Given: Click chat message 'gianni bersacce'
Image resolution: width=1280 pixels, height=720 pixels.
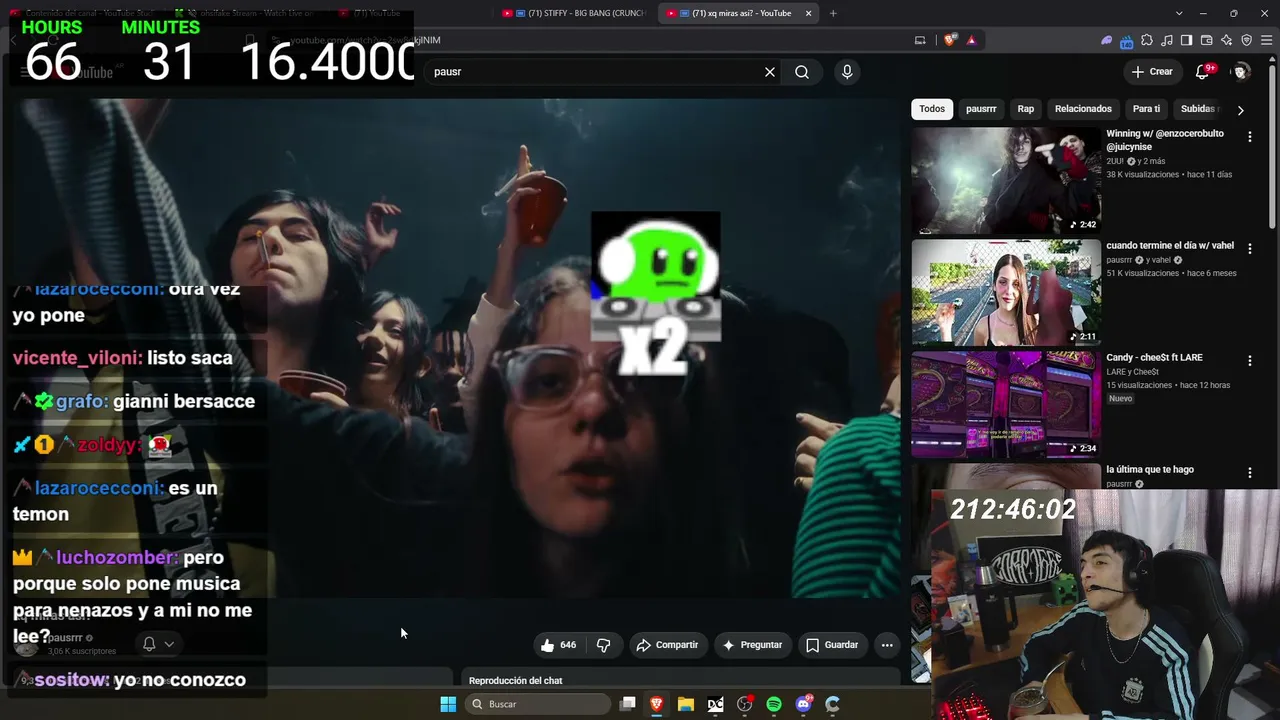Looking at the screenshot, I should click(x=184, y=402).
